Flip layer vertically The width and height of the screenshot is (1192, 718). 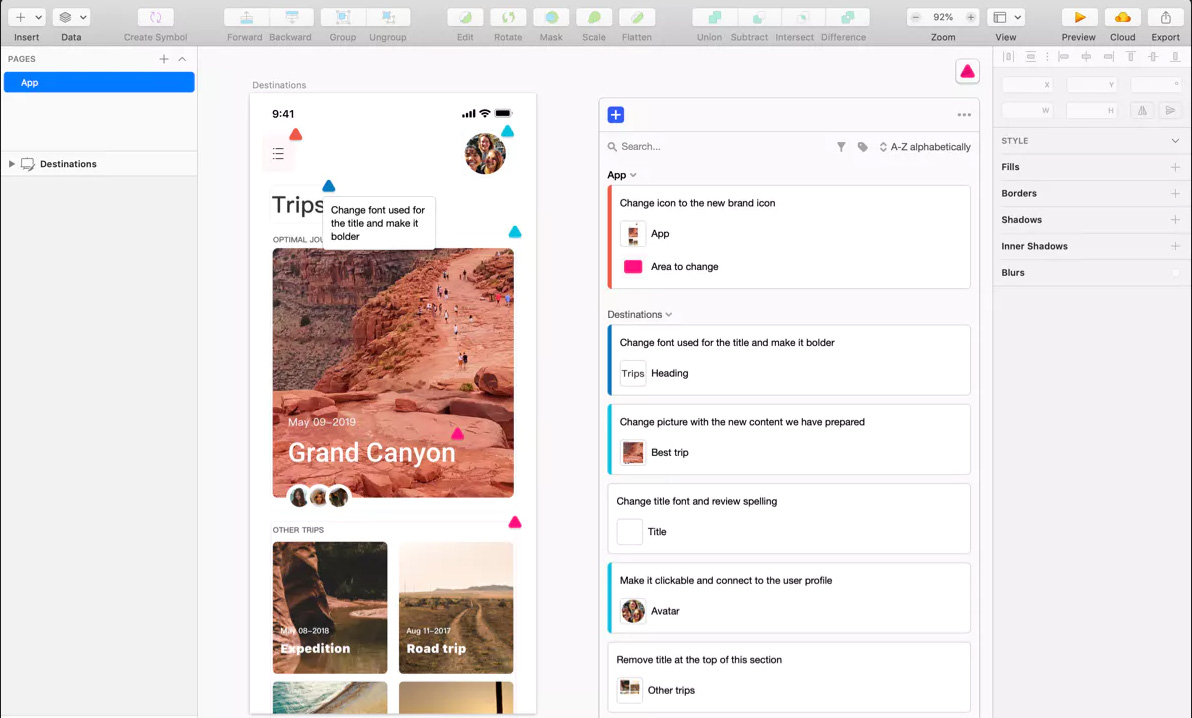(x=1171, y=110)
